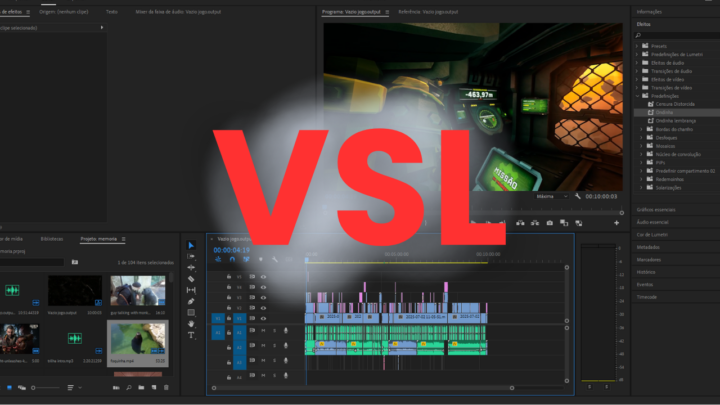Select the Type tool

coord(191,335)
